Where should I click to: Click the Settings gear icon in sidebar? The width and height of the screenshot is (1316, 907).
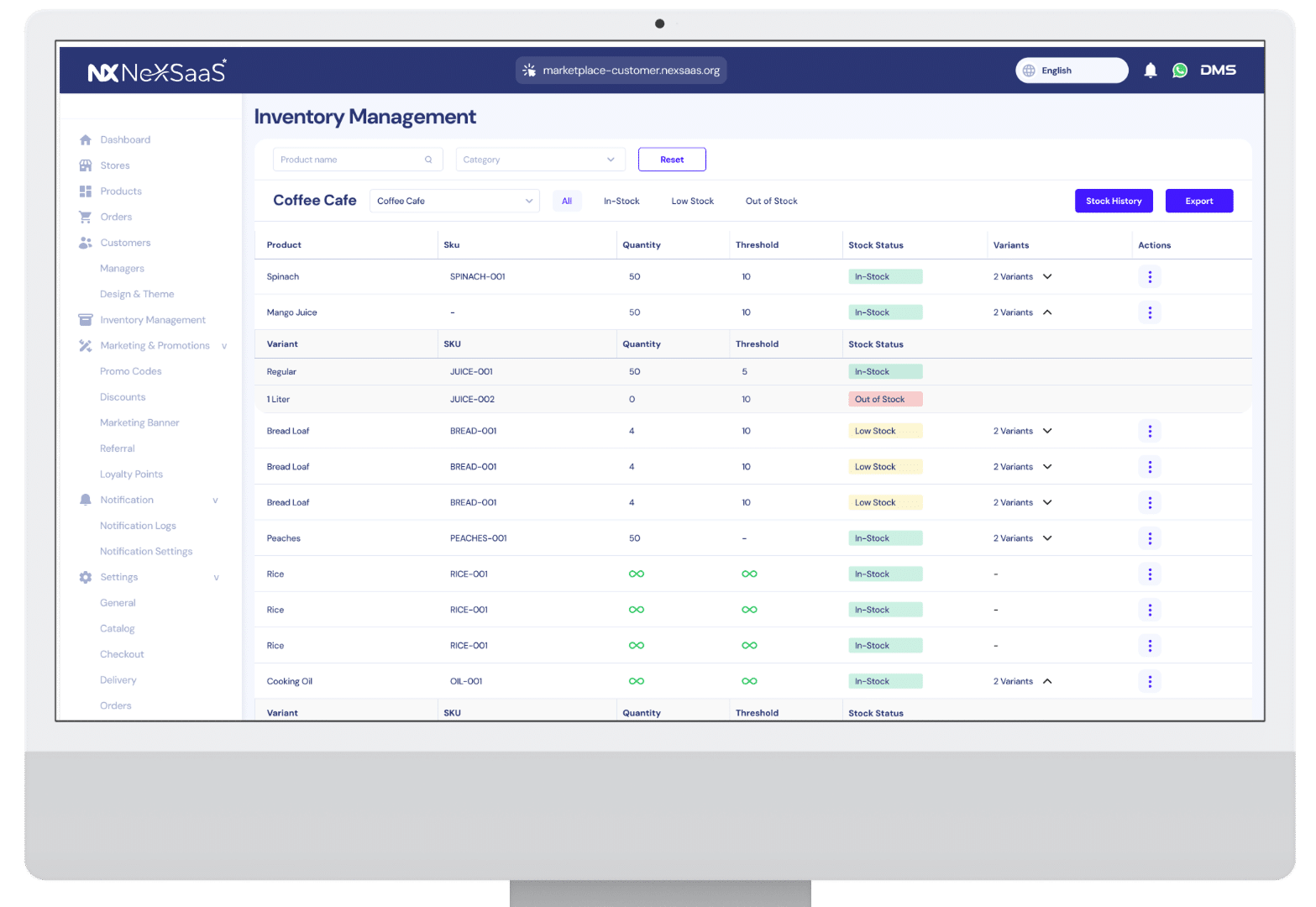coord(85,577)
